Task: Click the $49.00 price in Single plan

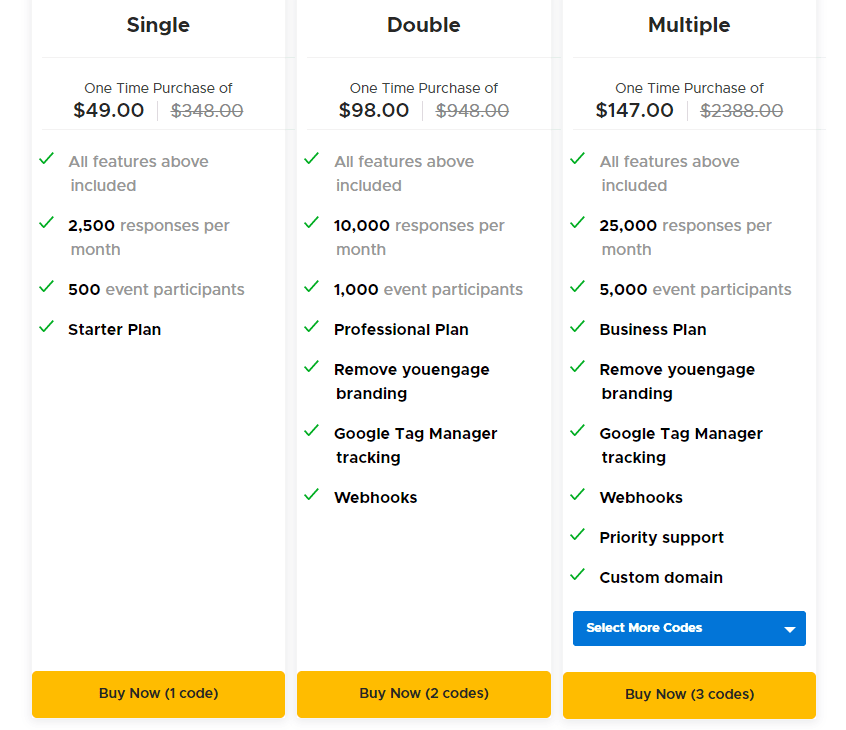Action: [x=109, y=111]
